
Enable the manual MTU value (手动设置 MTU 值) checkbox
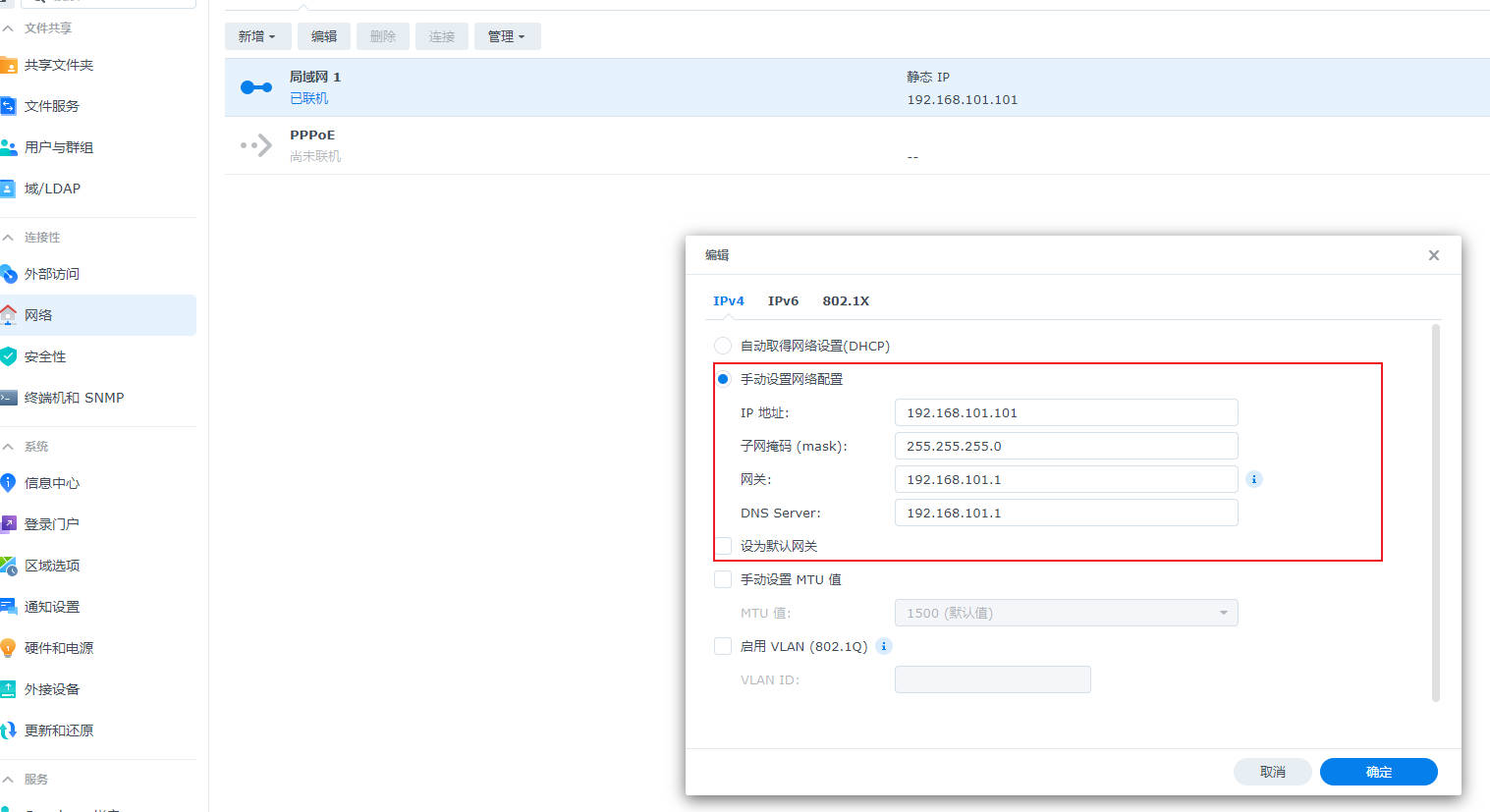(x=723, y=579)
